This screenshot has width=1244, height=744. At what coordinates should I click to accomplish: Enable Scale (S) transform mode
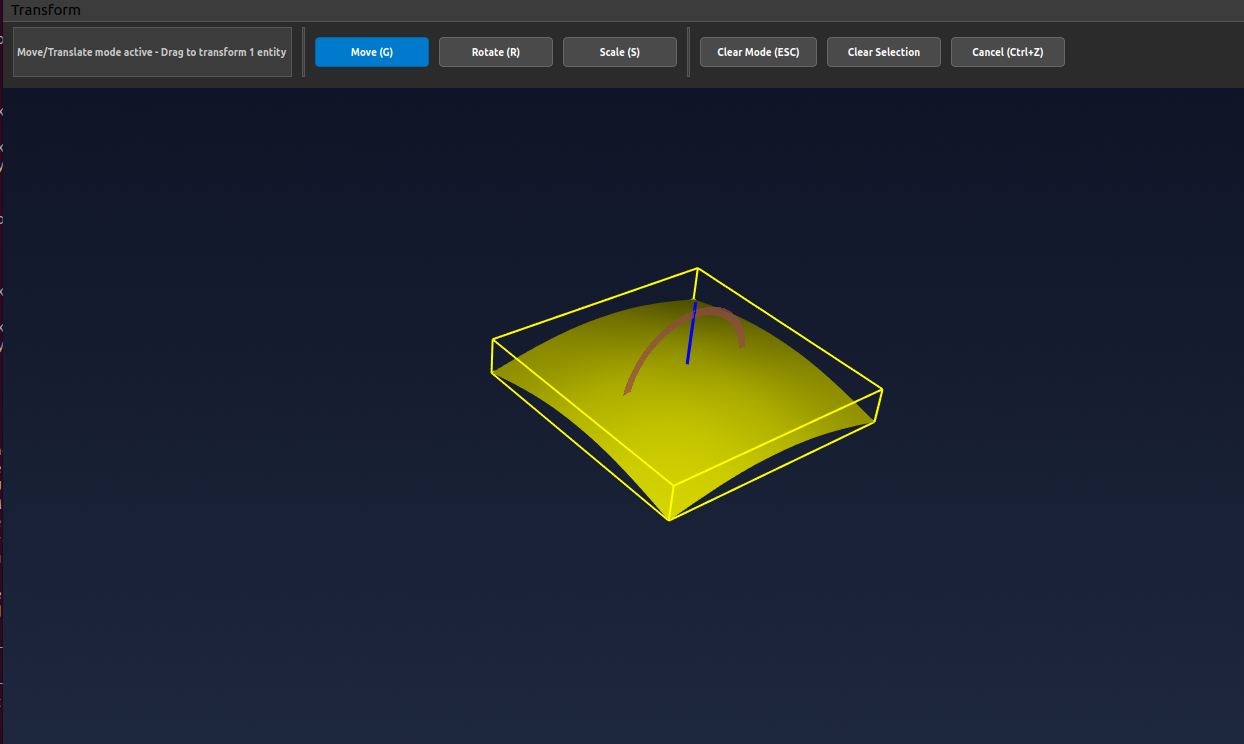[x=619, y=52]
